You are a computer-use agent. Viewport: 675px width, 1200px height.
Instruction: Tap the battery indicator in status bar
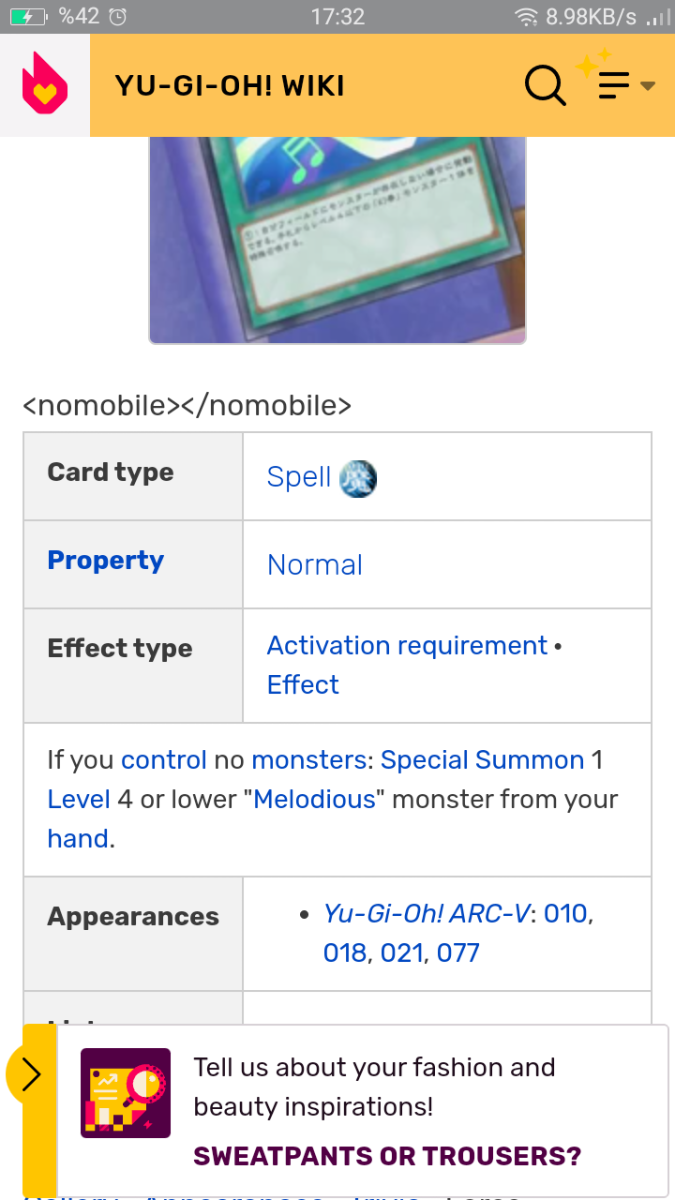click(28, 16)
